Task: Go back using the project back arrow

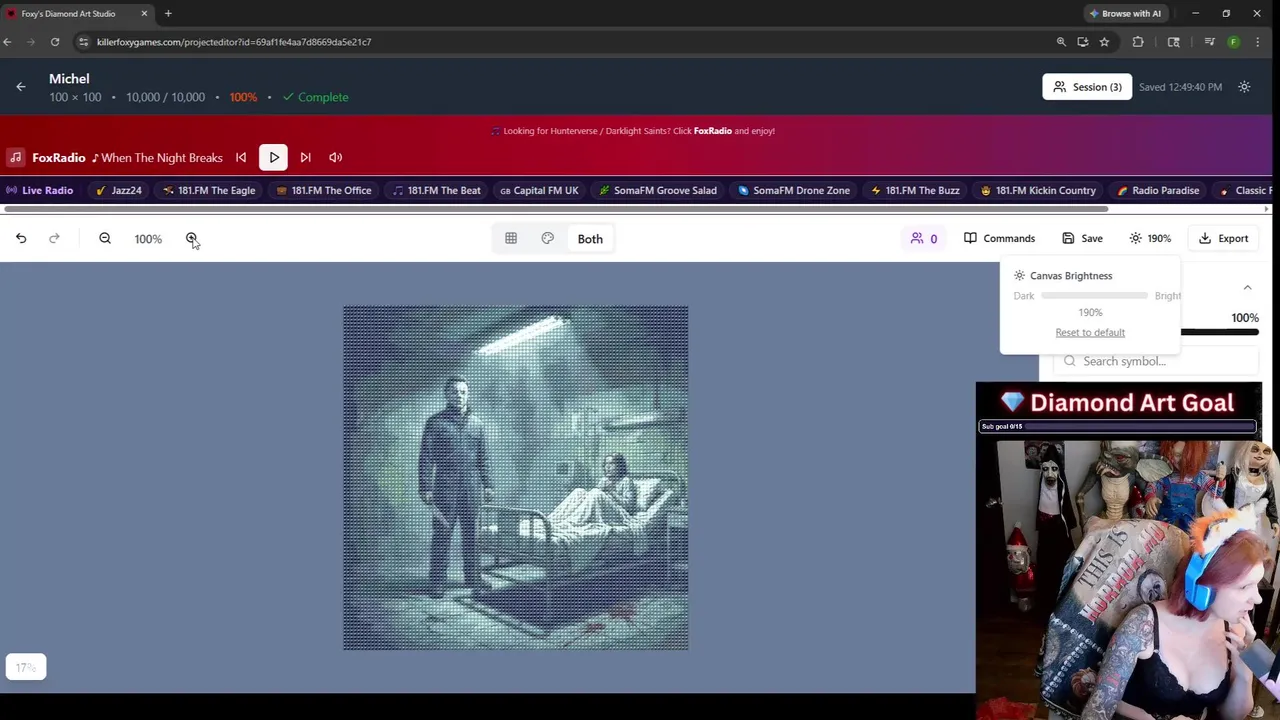Action: pyautogui.click(x=20, y=87)
